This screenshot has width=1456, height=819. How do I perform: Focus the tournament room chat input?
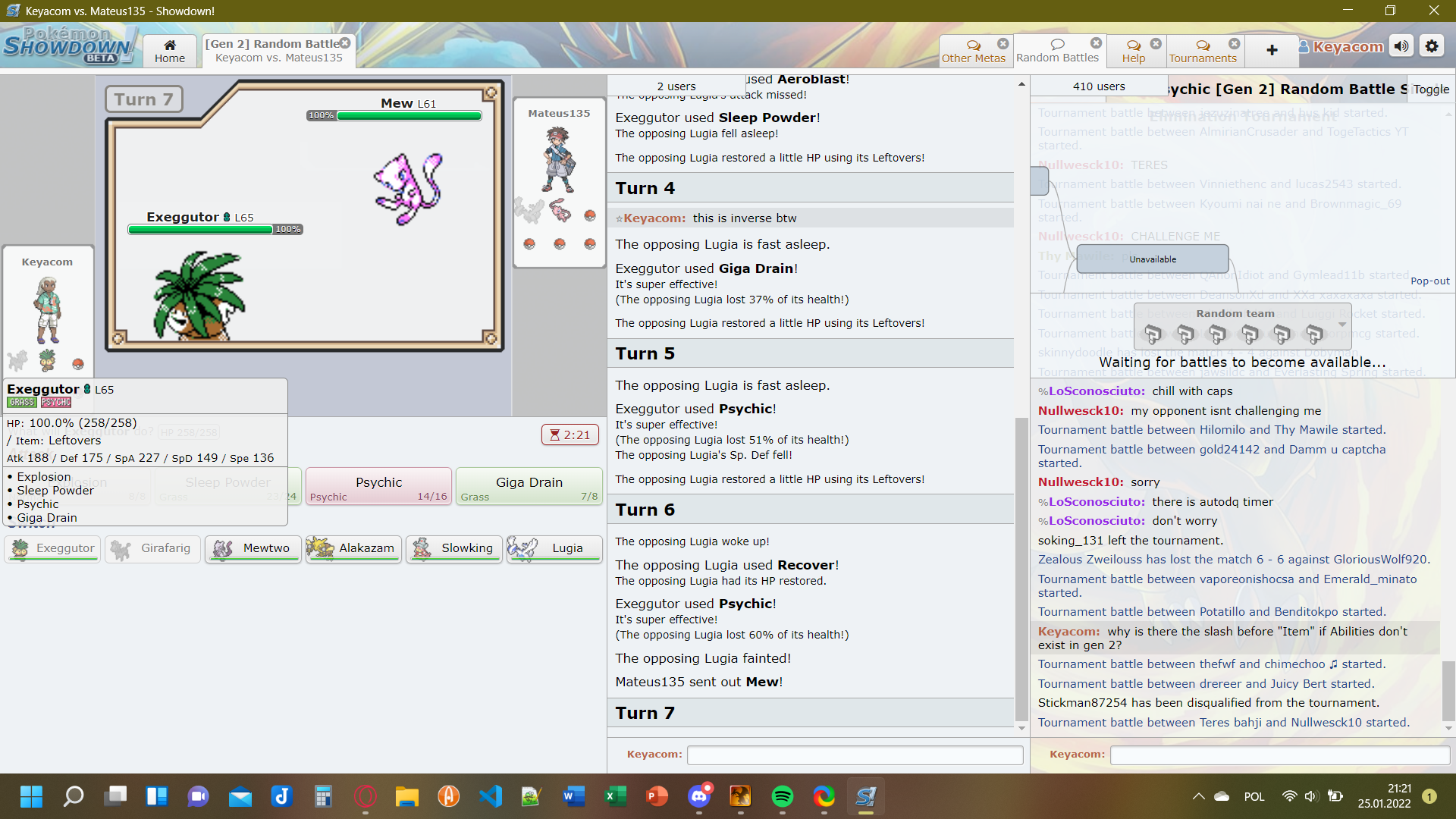(x=1279, y=755)
